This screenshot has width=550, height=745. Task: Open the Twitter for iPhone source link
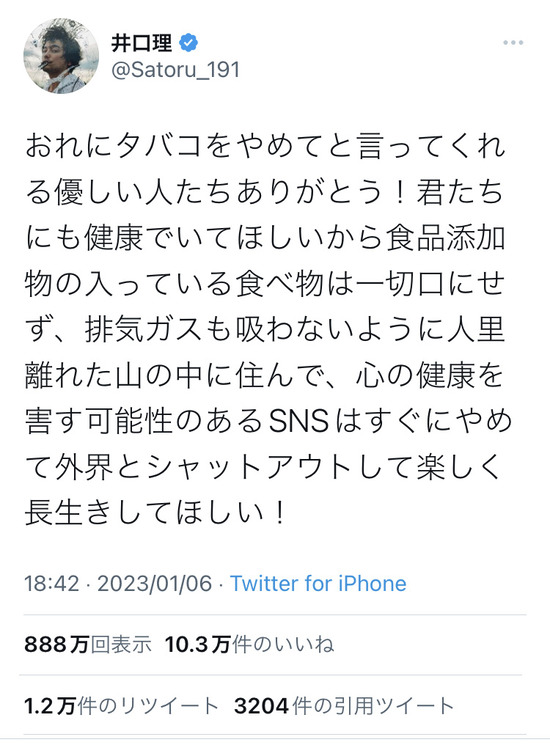[318, 583]
